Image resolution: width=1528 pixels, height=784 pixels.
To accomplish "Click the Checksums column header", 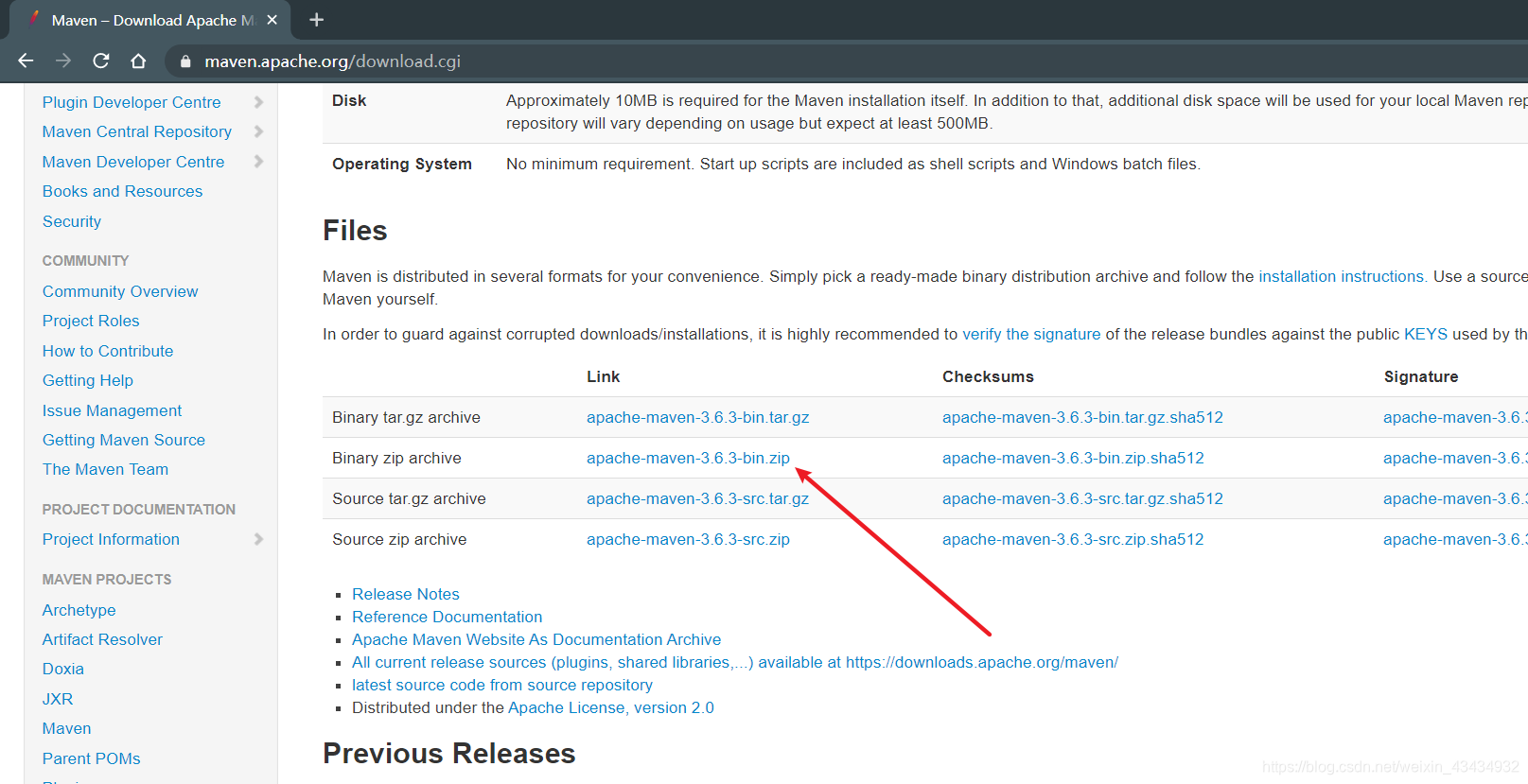I will [988, 376].
